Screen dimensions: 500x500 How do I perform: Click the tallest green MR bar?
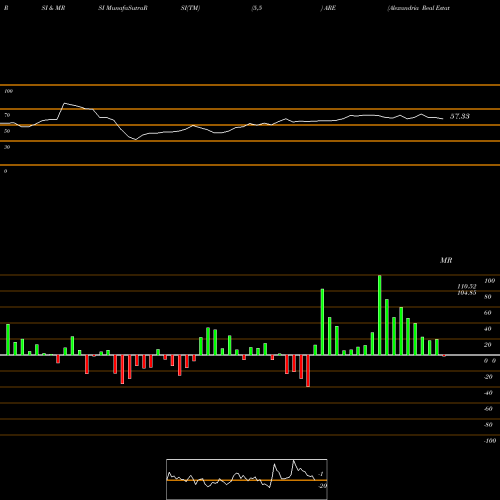[x=379, y=315]
